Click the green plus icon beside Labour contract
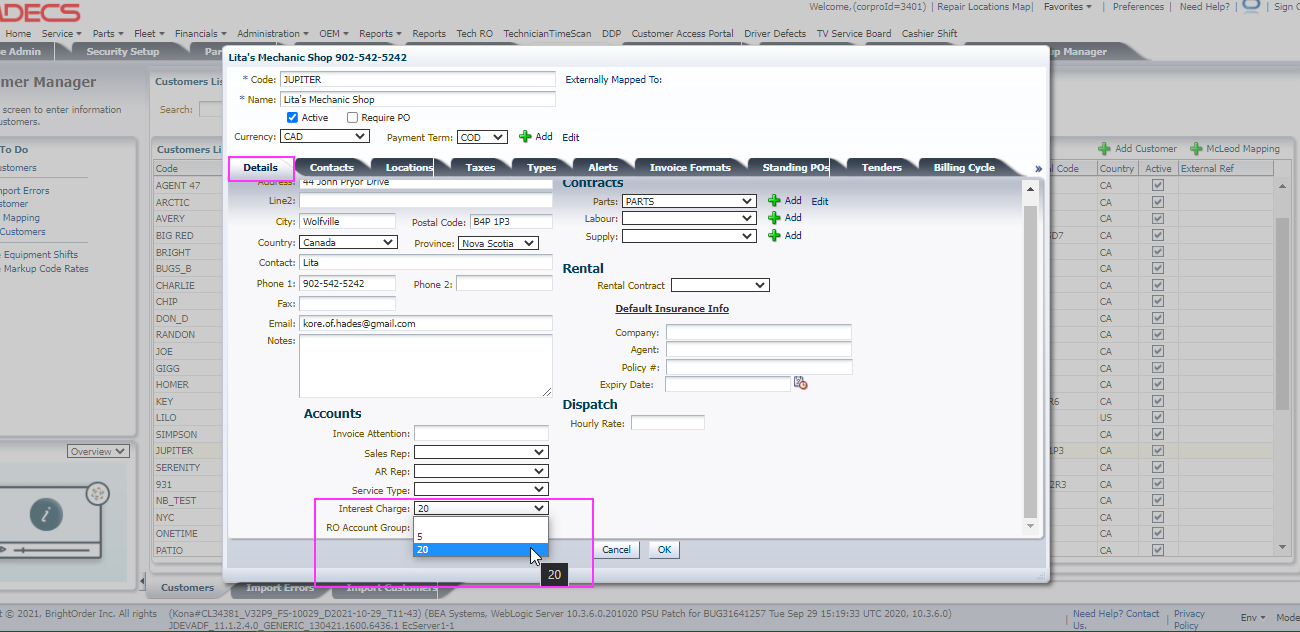Screen dimensions: 1300x632 coord(774,218)
